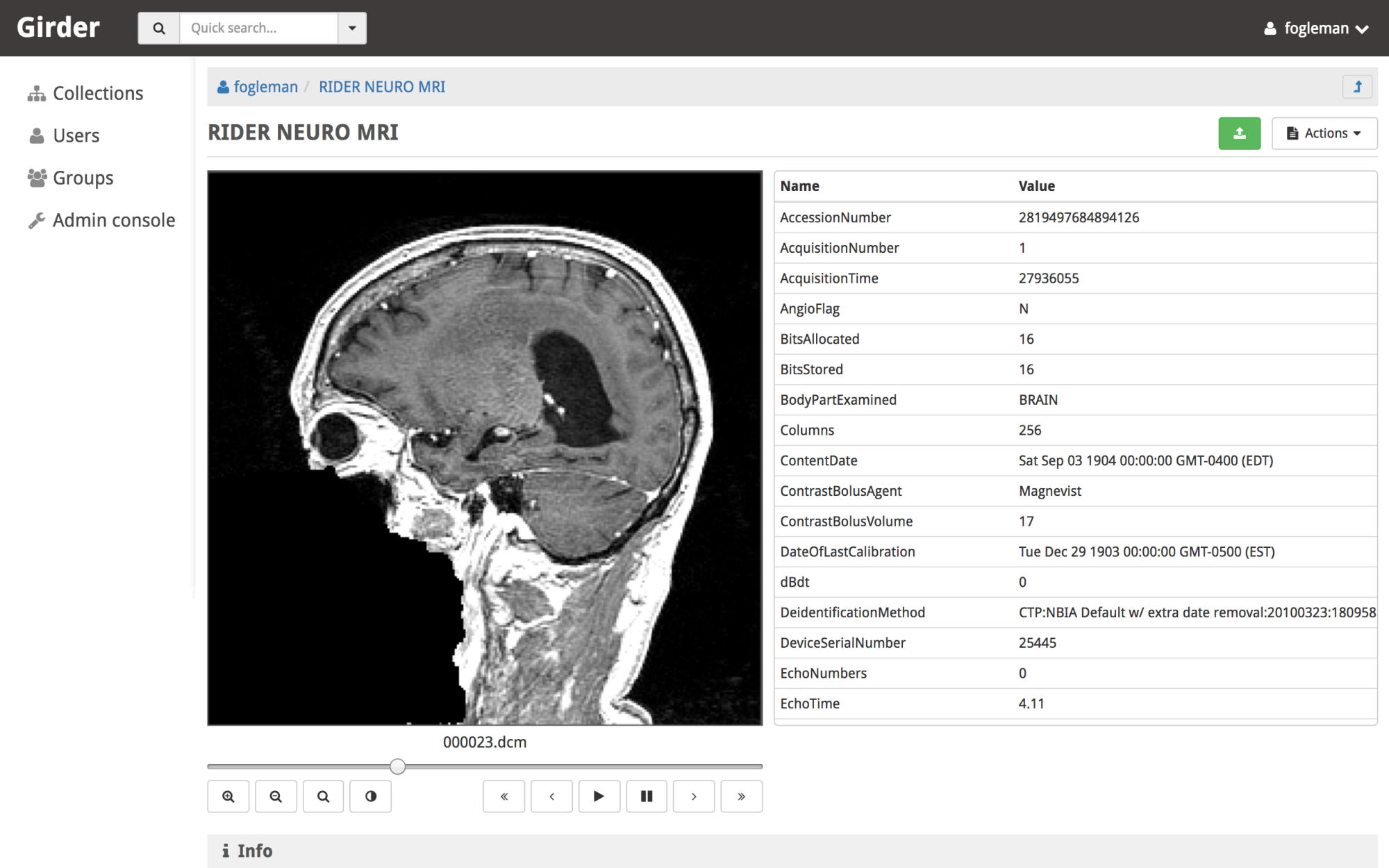Viewport: 1389px width, 868px height.
Task: Toggle the contrast auto-level button
Action: (370, 796)
